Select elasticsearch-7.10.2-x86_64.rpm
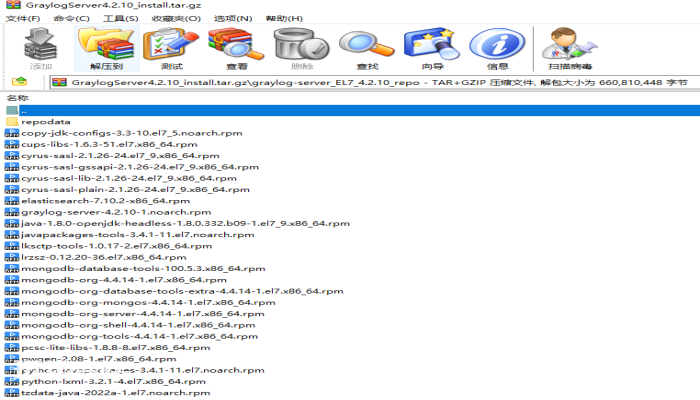The image size is (700, 400). click(106, 200)
